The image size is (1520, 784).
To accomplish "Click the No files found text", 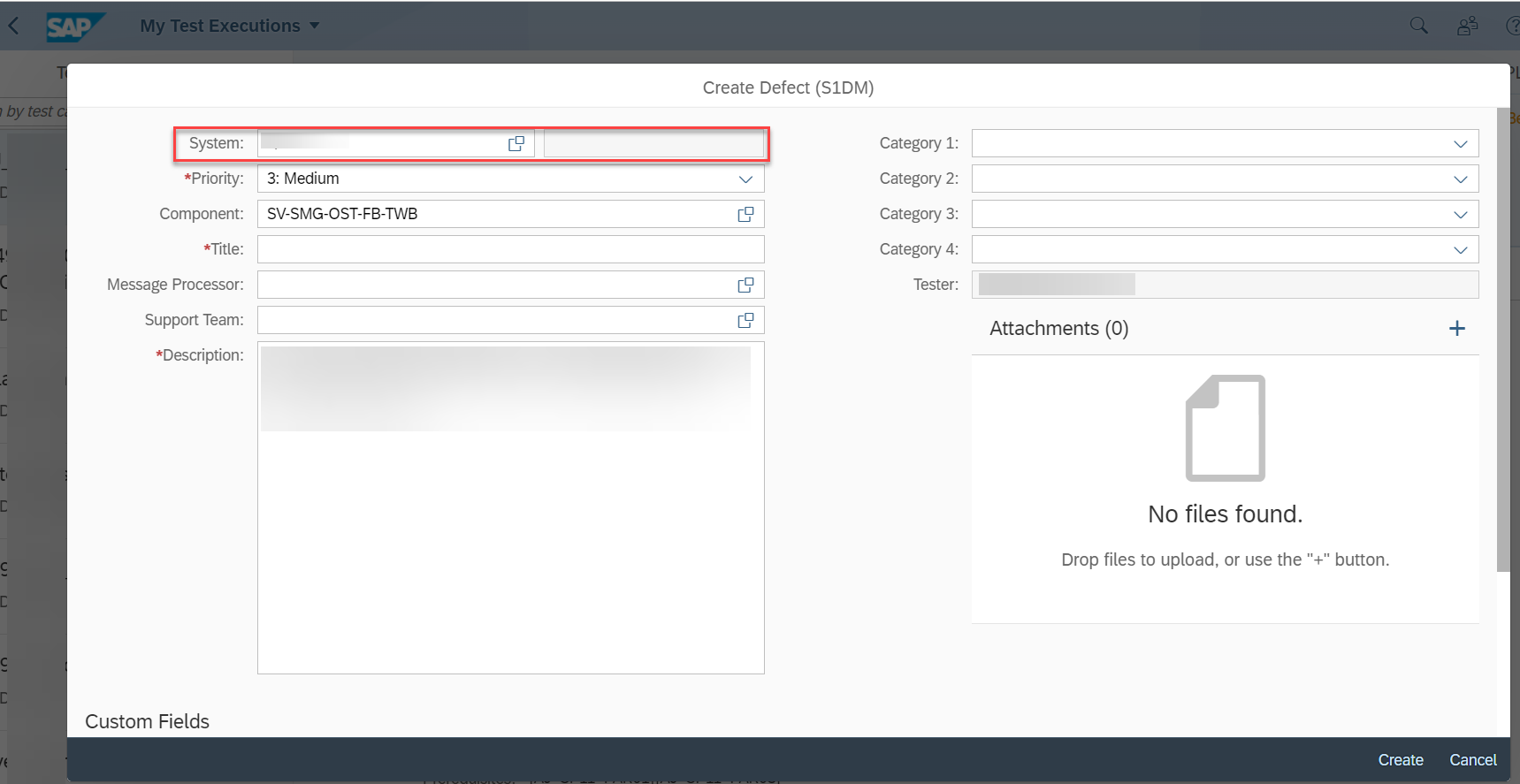I will (1226, 514).
